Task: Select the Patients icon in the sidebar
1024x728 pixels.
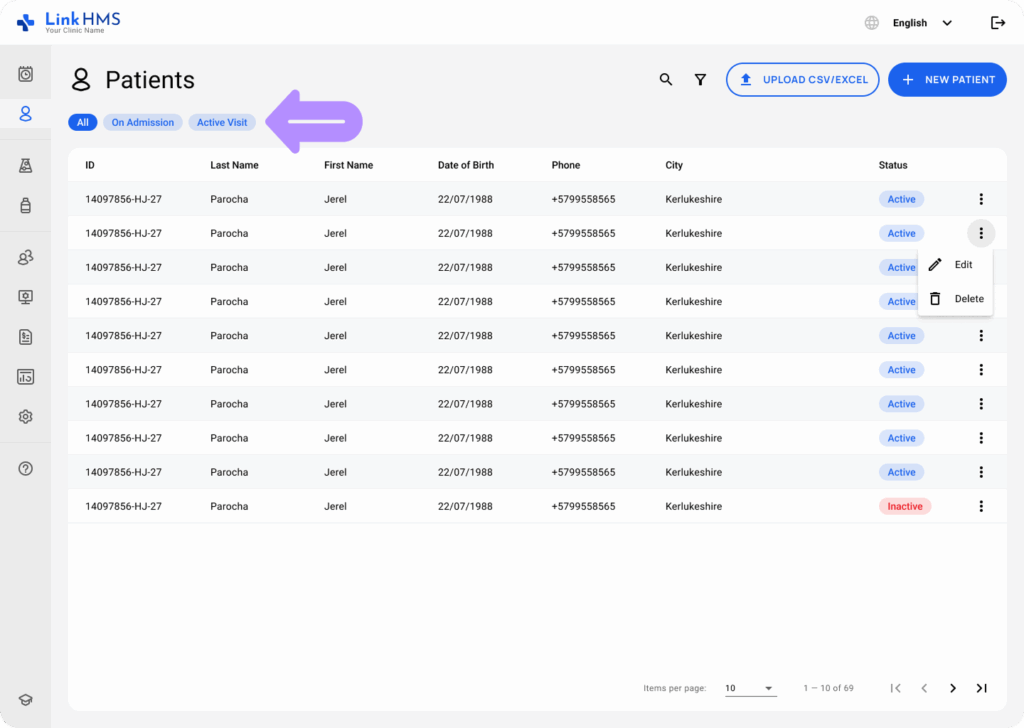Action: pyautogui.click(x=26, y=113)
